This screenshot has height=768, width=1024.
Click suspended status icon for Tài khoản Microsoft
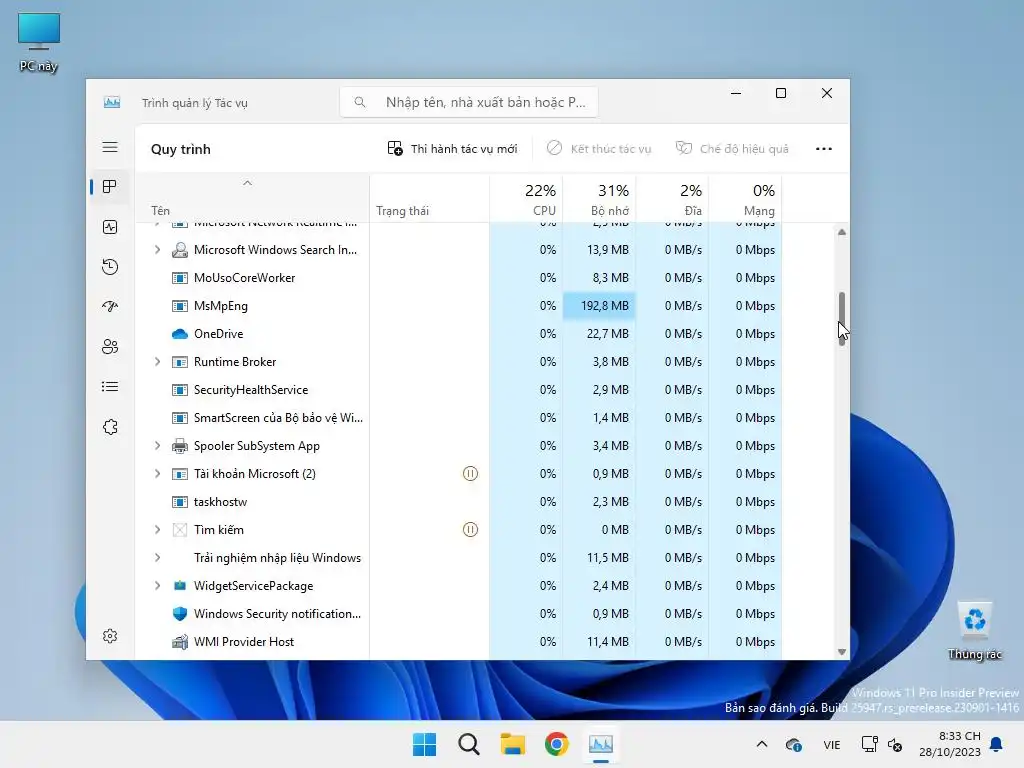[470, 473]
